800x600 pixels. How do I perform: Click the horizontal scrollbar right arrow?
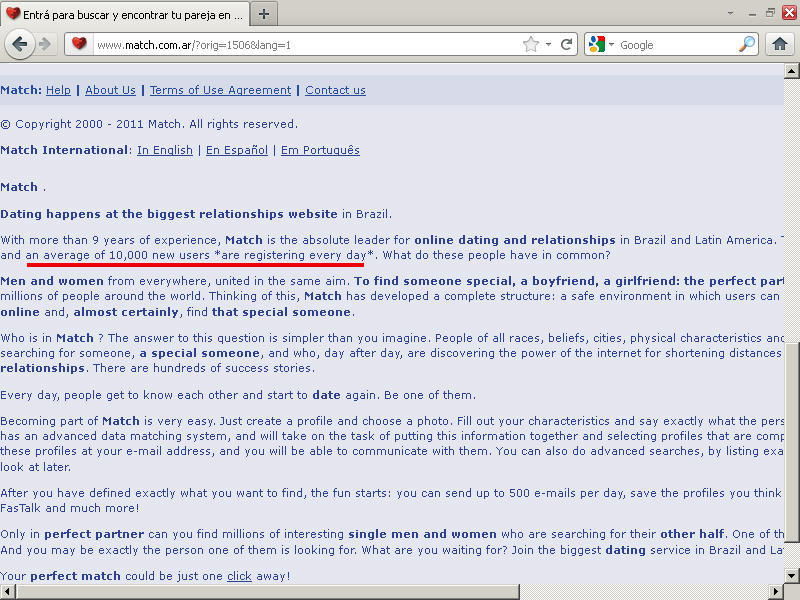point(776,592)
